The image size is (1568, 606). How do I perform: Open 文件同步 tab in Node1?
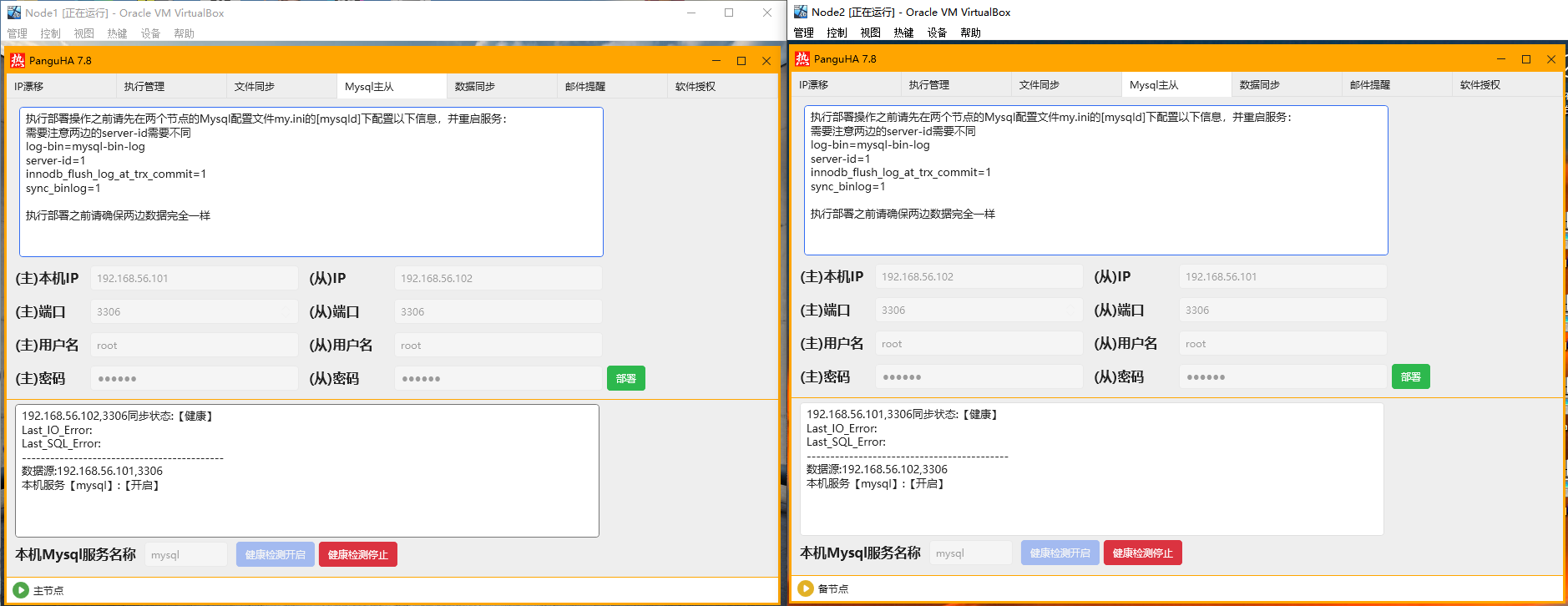[281, 86]
